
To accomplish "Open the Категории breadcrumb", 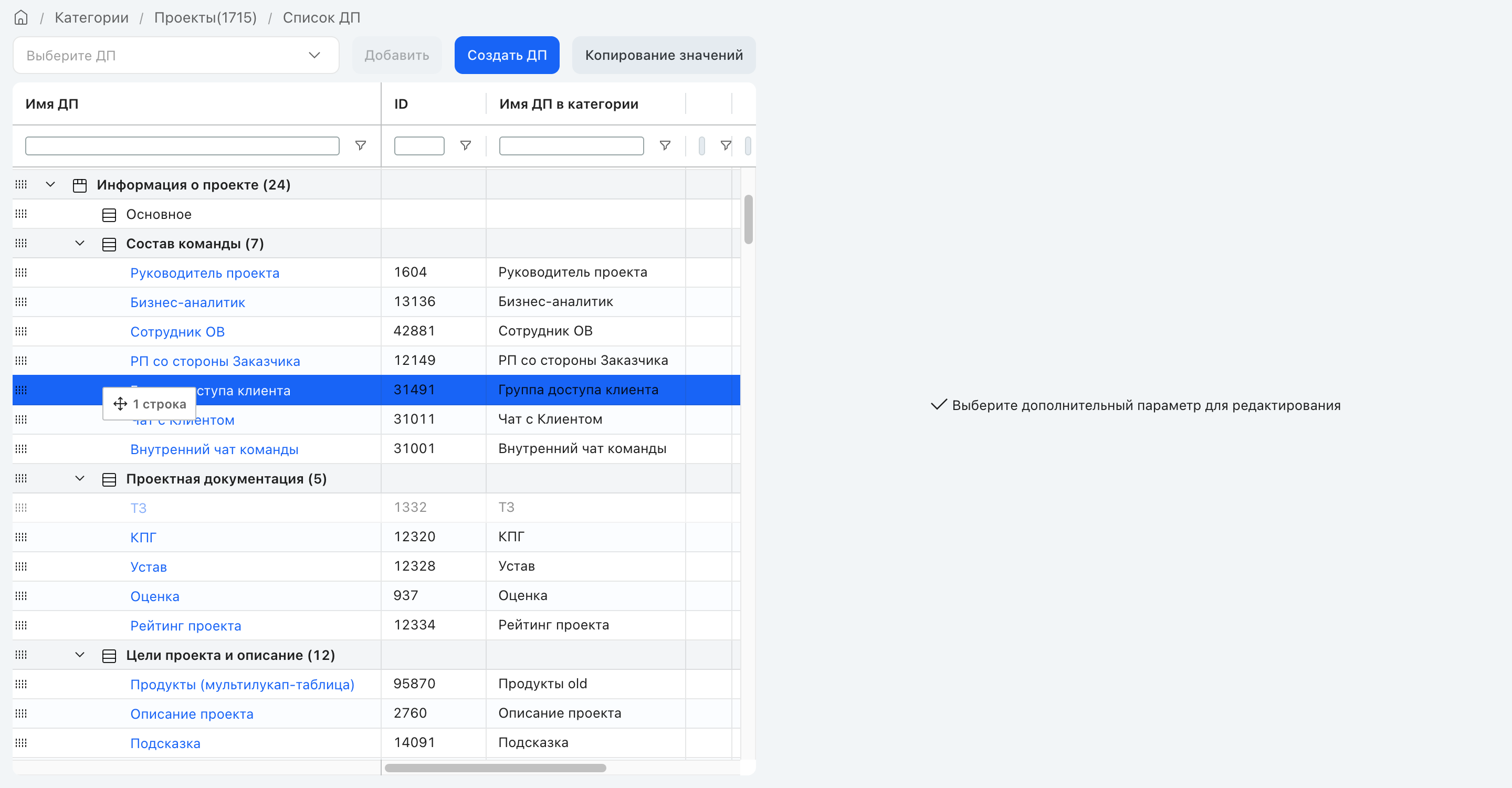I will point(91,18).
